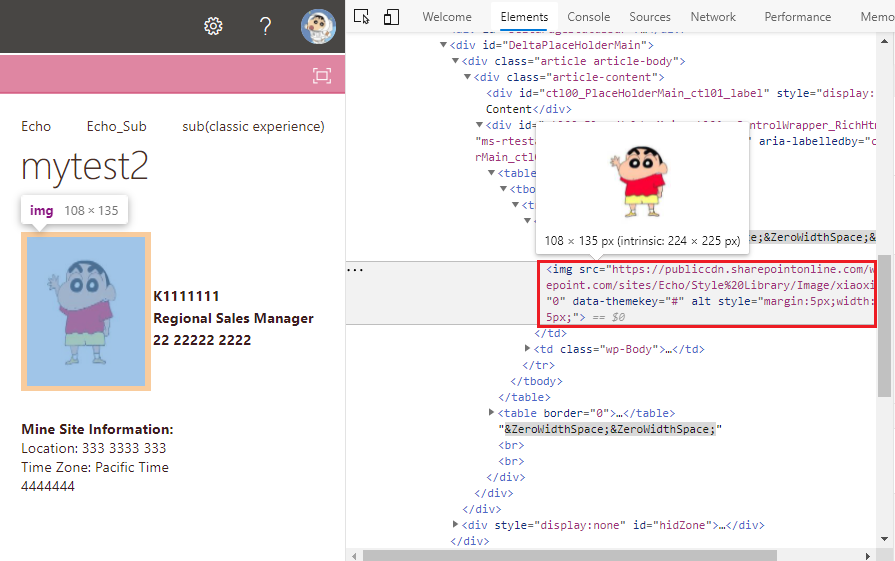
Task: Switch to the Welcome tab
Action: coord(447,17)
